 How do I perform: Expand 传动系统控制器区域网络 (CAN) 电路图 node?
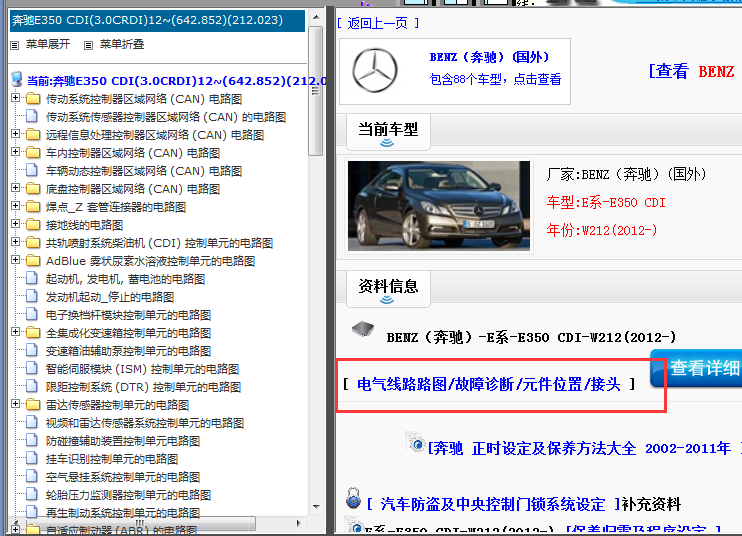pyautogui.click(x=16, y=98)
